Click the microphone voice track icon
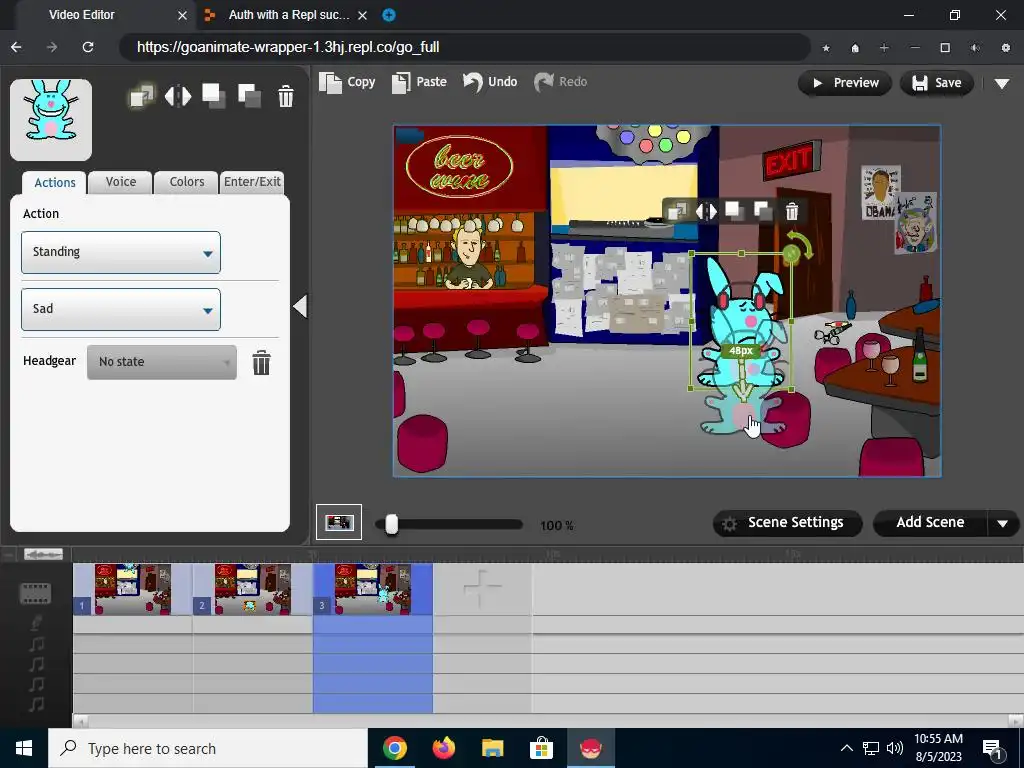Viewport: 1024px width, 768px height. (37, 623)
